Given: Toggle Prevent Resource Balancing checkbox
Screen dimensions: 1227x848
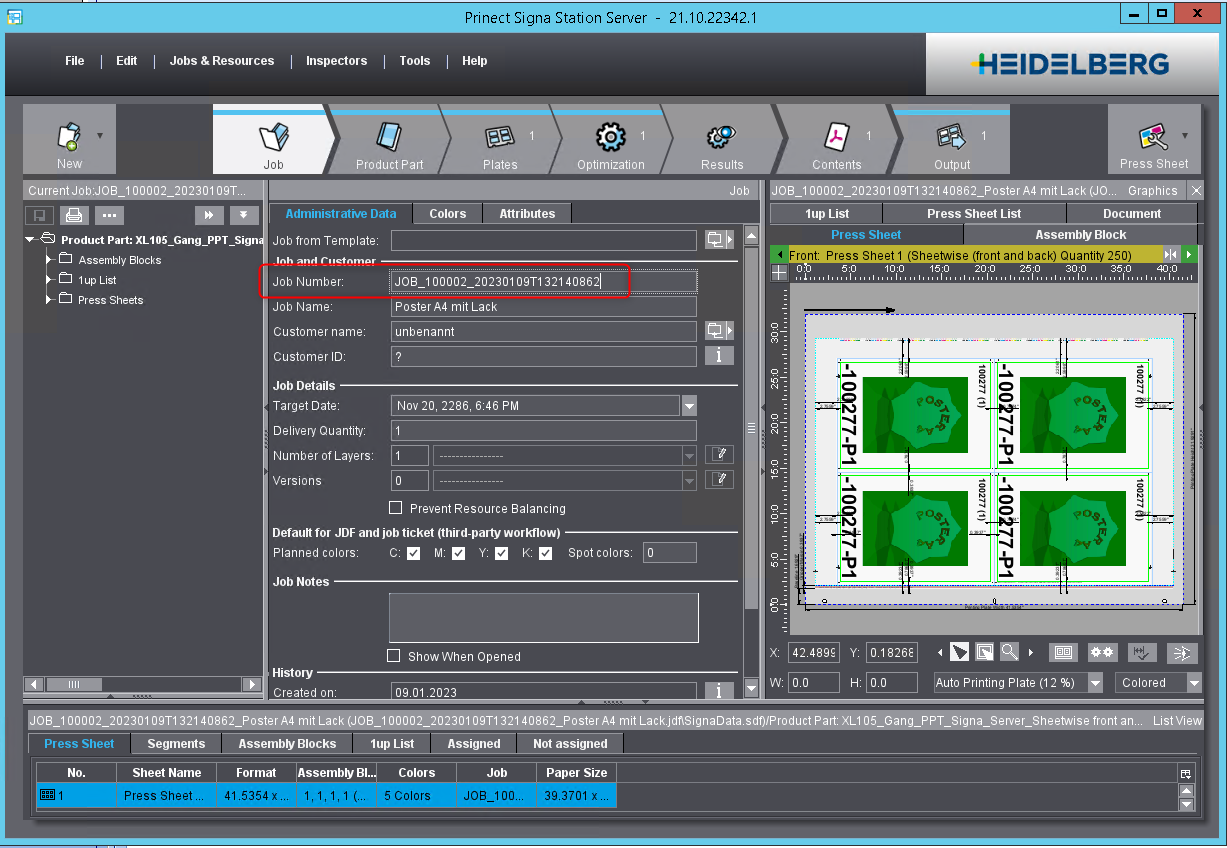Looking at the screenshot, I should [x=396, y=508].
